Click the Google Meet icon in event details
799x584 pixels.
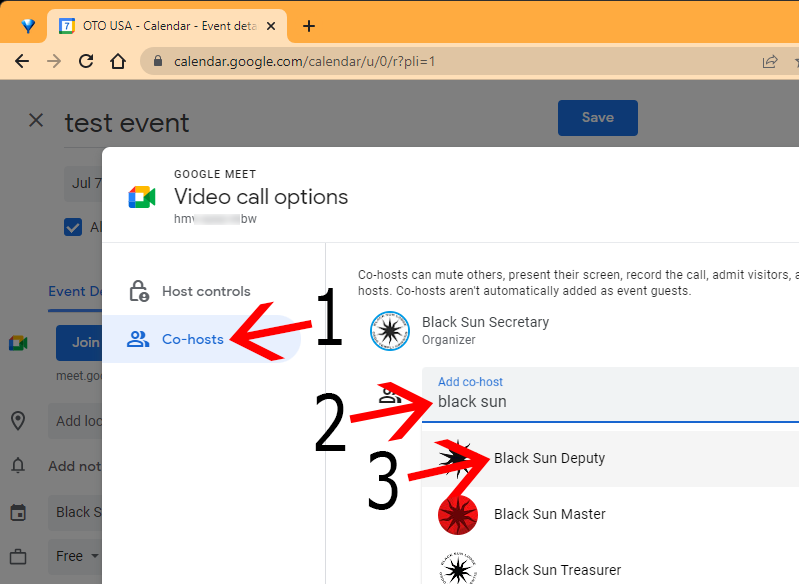(x=18, y=343)
